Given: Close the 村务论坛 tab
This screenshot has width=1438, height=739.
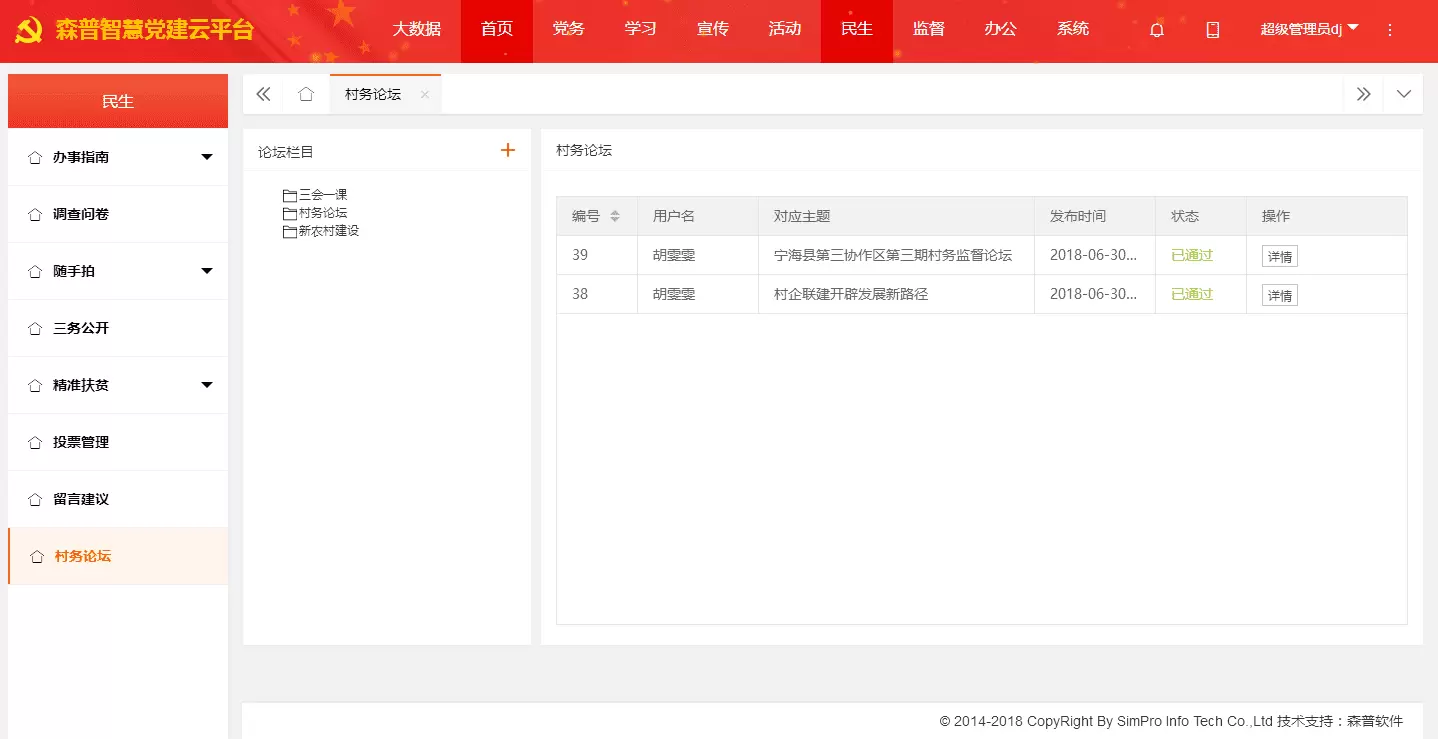Looking at the screenshot, I should point(425,95).
